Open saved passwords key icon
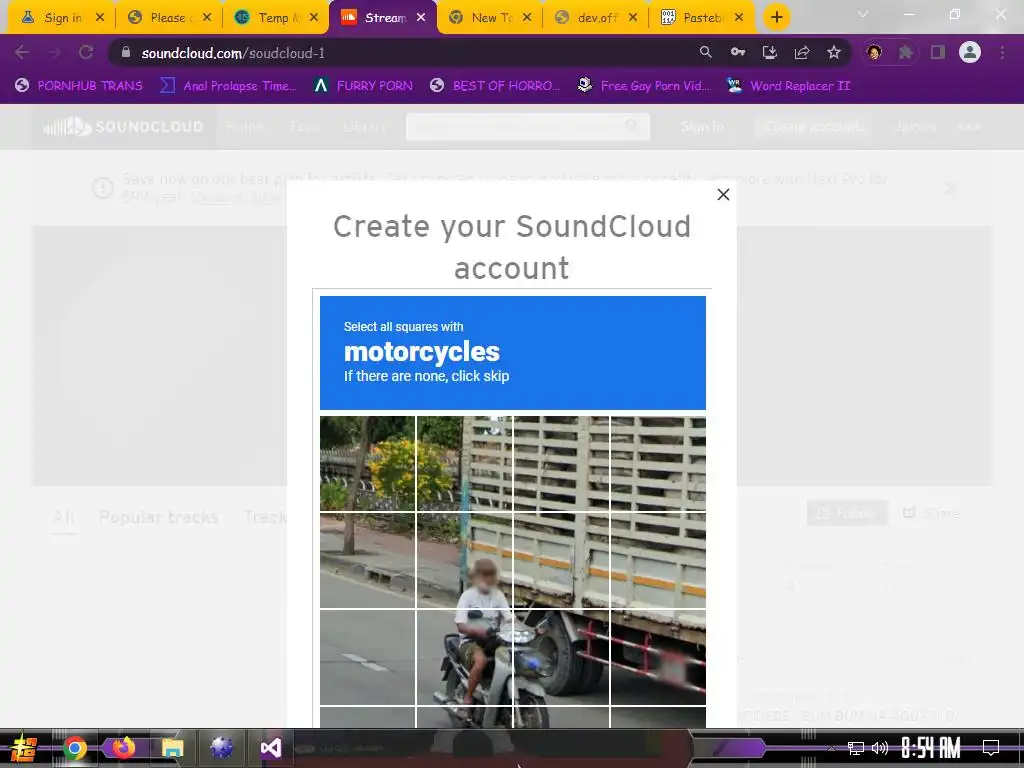Viewport: 1024px width, 768px height. [738, 52]
